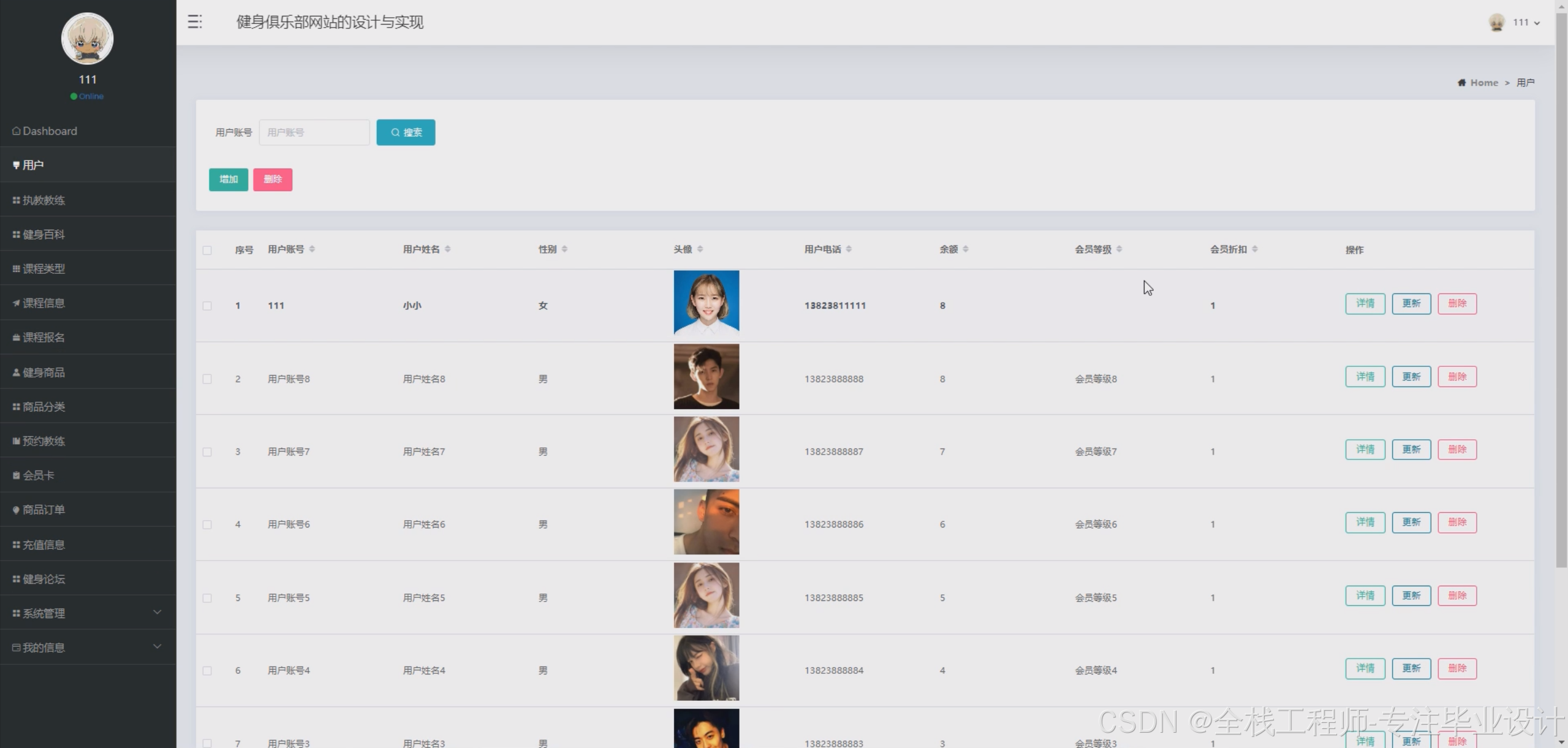Viewport: 1568px width, 748px height.
Task: Open the 执教教练 sidebar menu item
Action: click(44, 200)
